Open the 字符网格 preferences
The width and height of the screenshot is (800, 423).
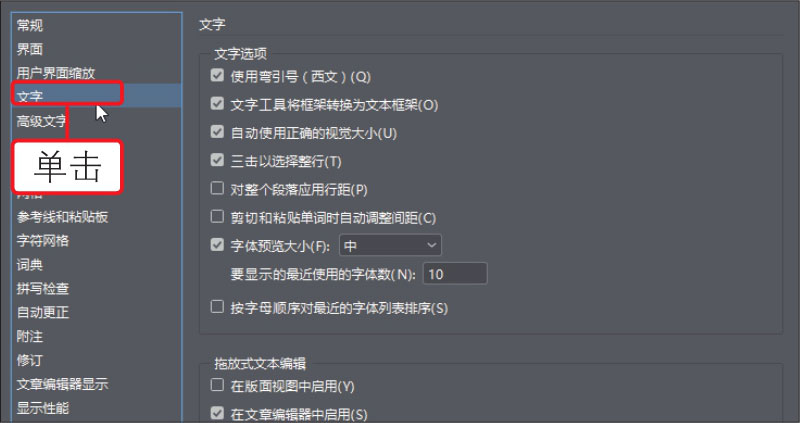pos(43,241)
